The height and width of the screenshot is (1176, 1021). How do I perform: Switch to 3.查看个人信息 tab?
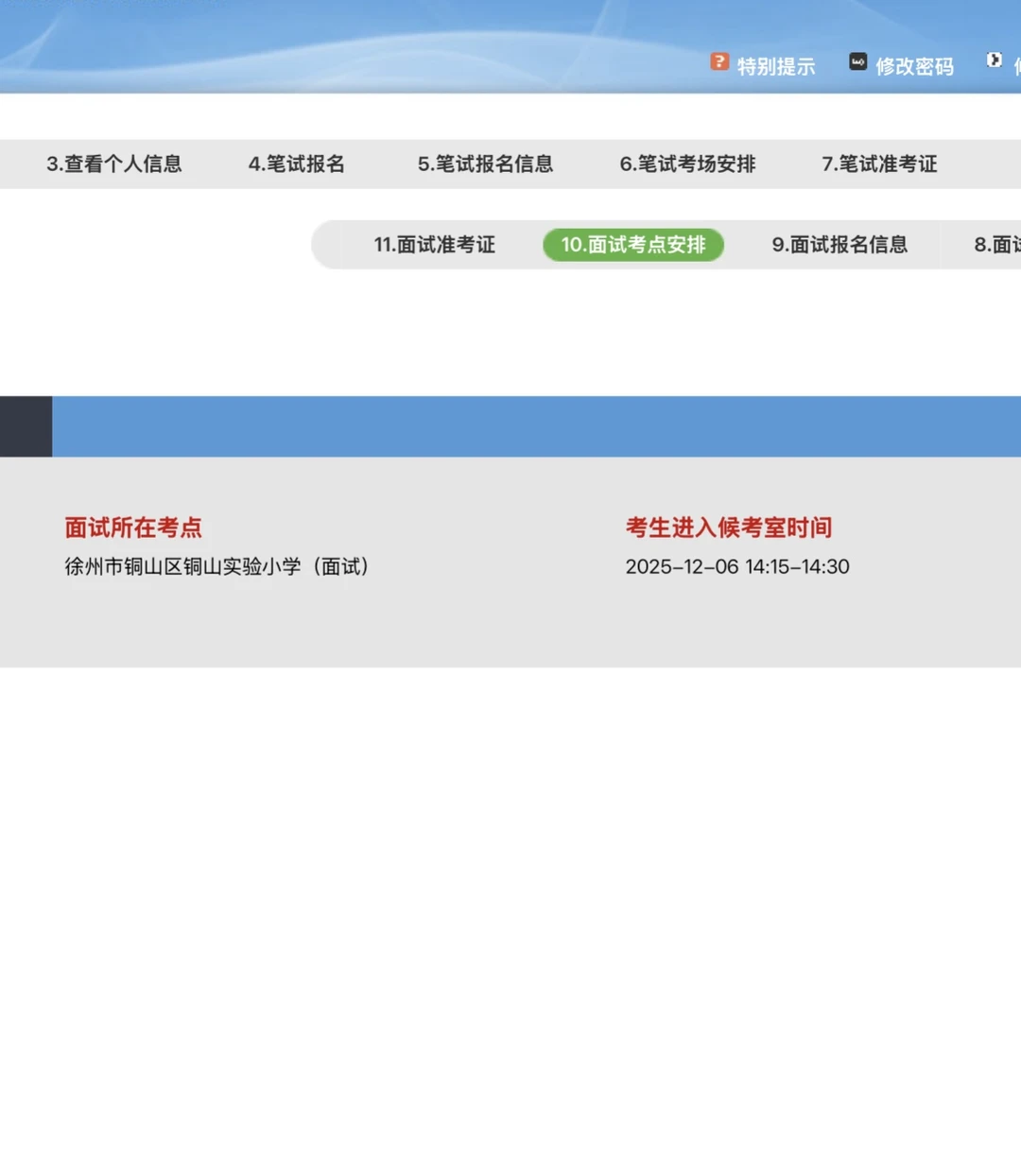[x=114, y=164]
